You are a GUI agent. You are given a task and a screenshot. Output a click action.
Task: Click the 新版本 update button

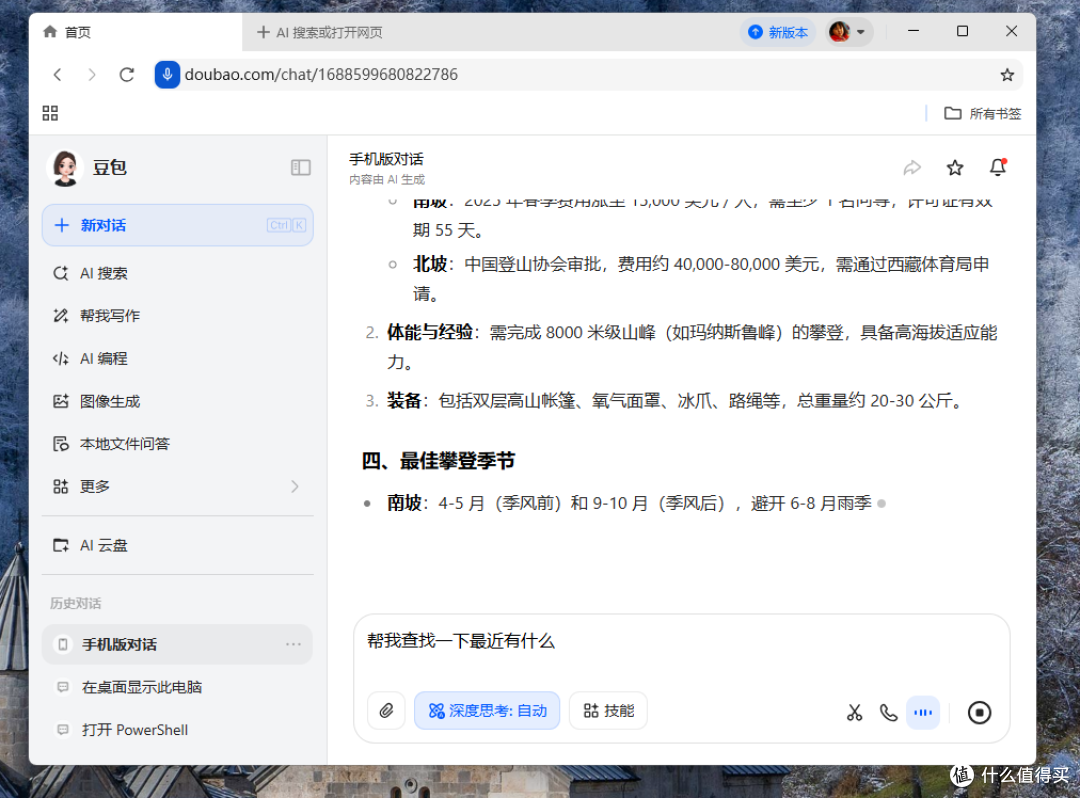coord(778,32)
